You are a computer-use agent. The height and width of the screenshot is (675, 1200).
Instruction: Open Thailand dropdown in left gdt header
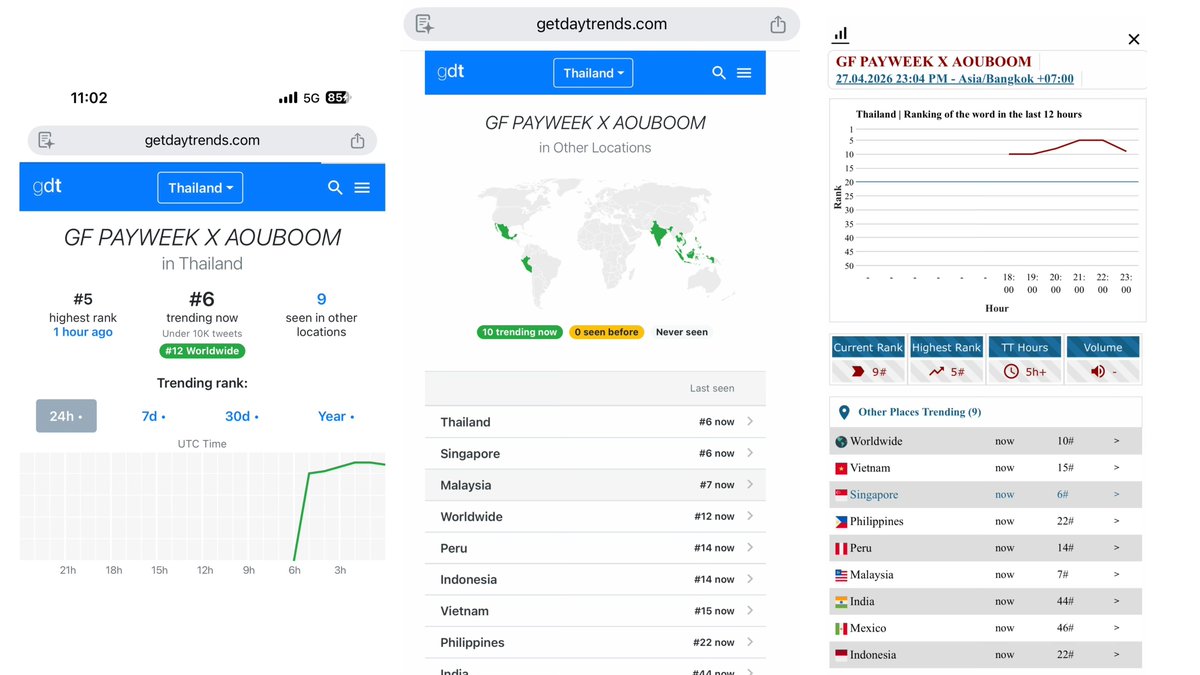tap(200, 188)
